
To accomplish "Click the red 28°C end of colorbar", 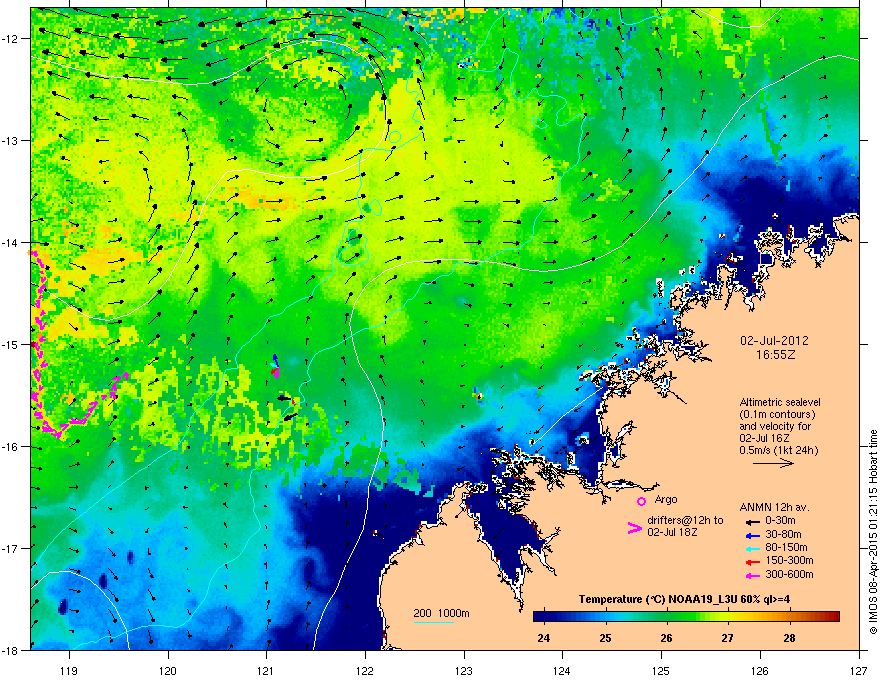I will coord(833,616).
